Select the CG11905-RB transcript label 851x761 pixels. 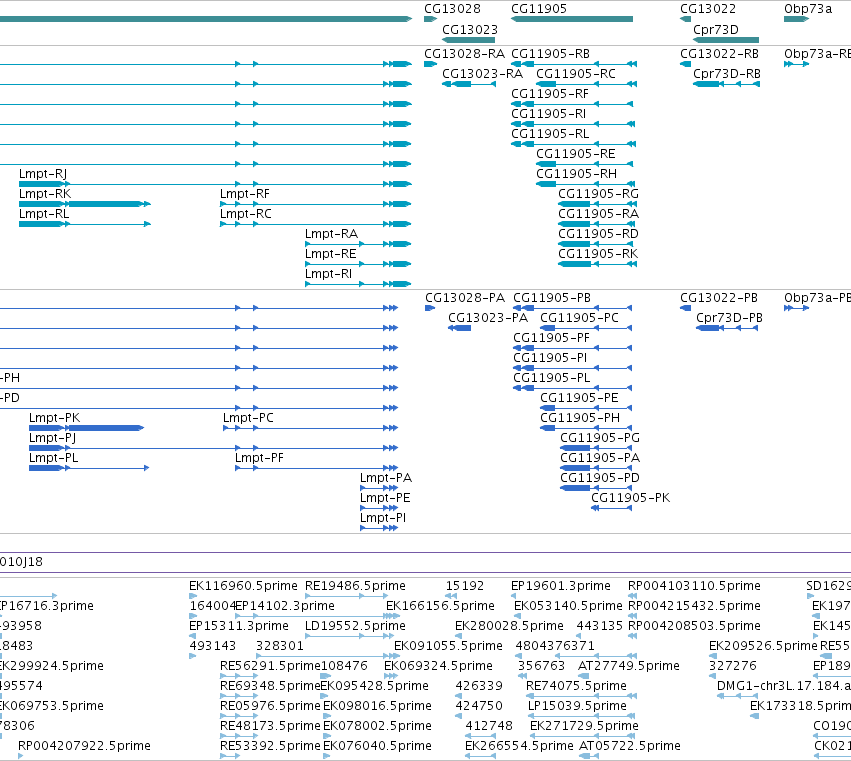click(x=550, y=54)
